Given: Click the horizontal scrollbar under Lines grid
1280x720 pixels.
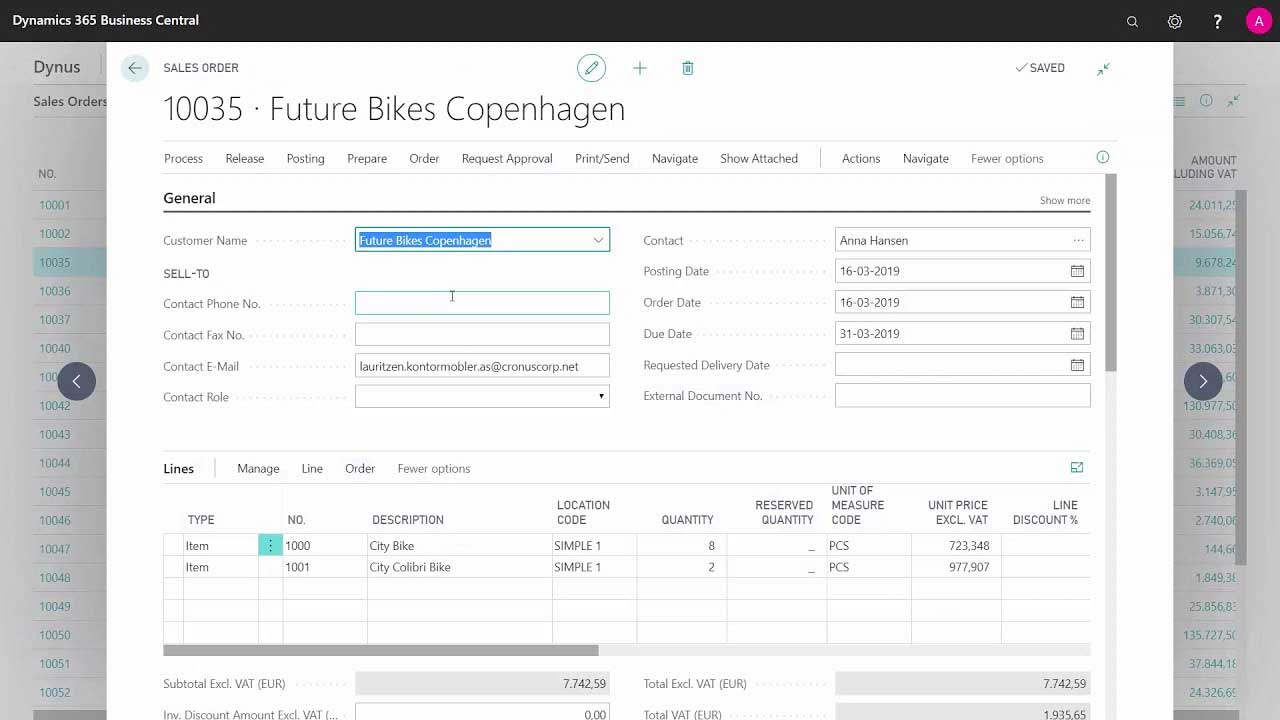Looking at the screenshot, I should 380,650.
